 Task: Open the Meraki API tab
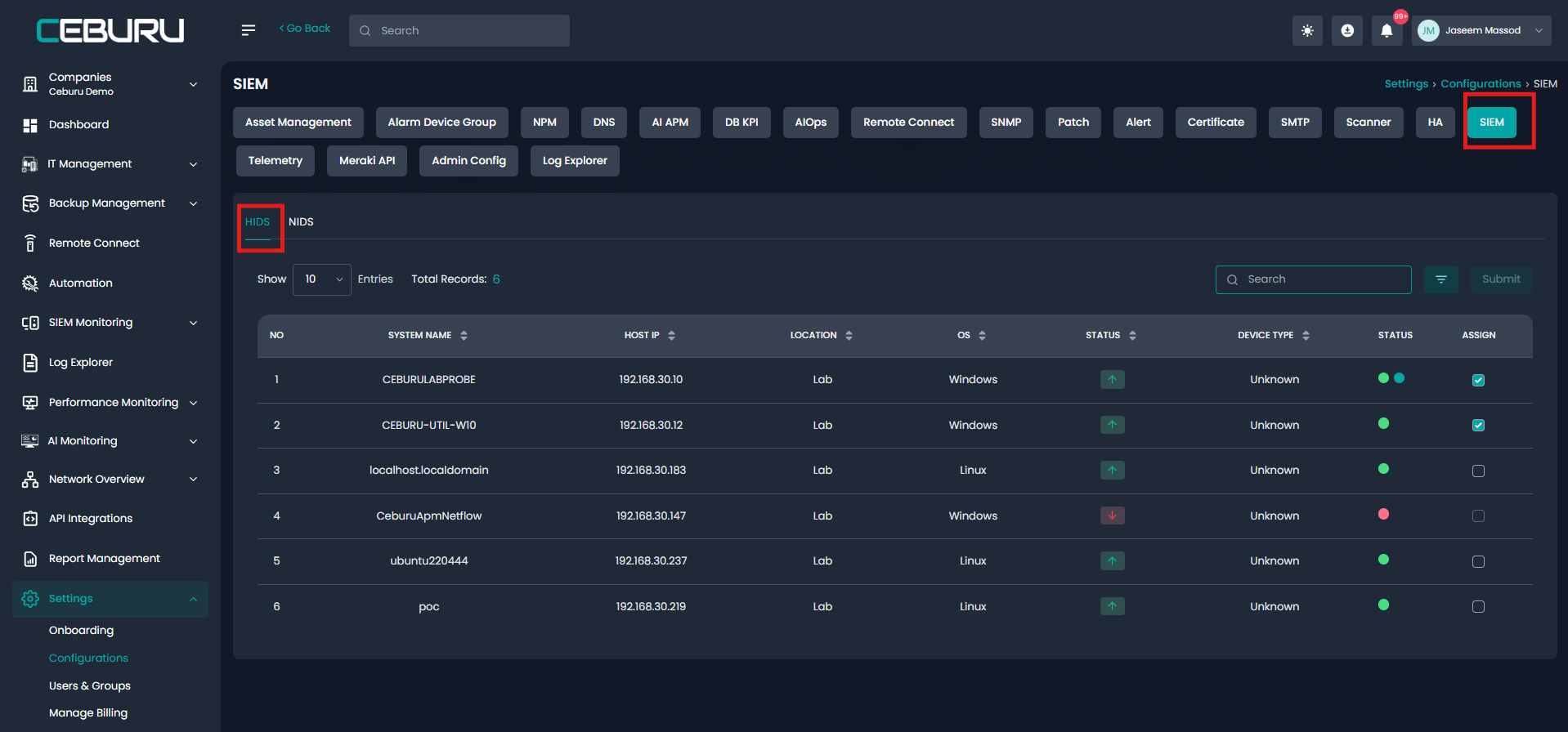point(367,161)
